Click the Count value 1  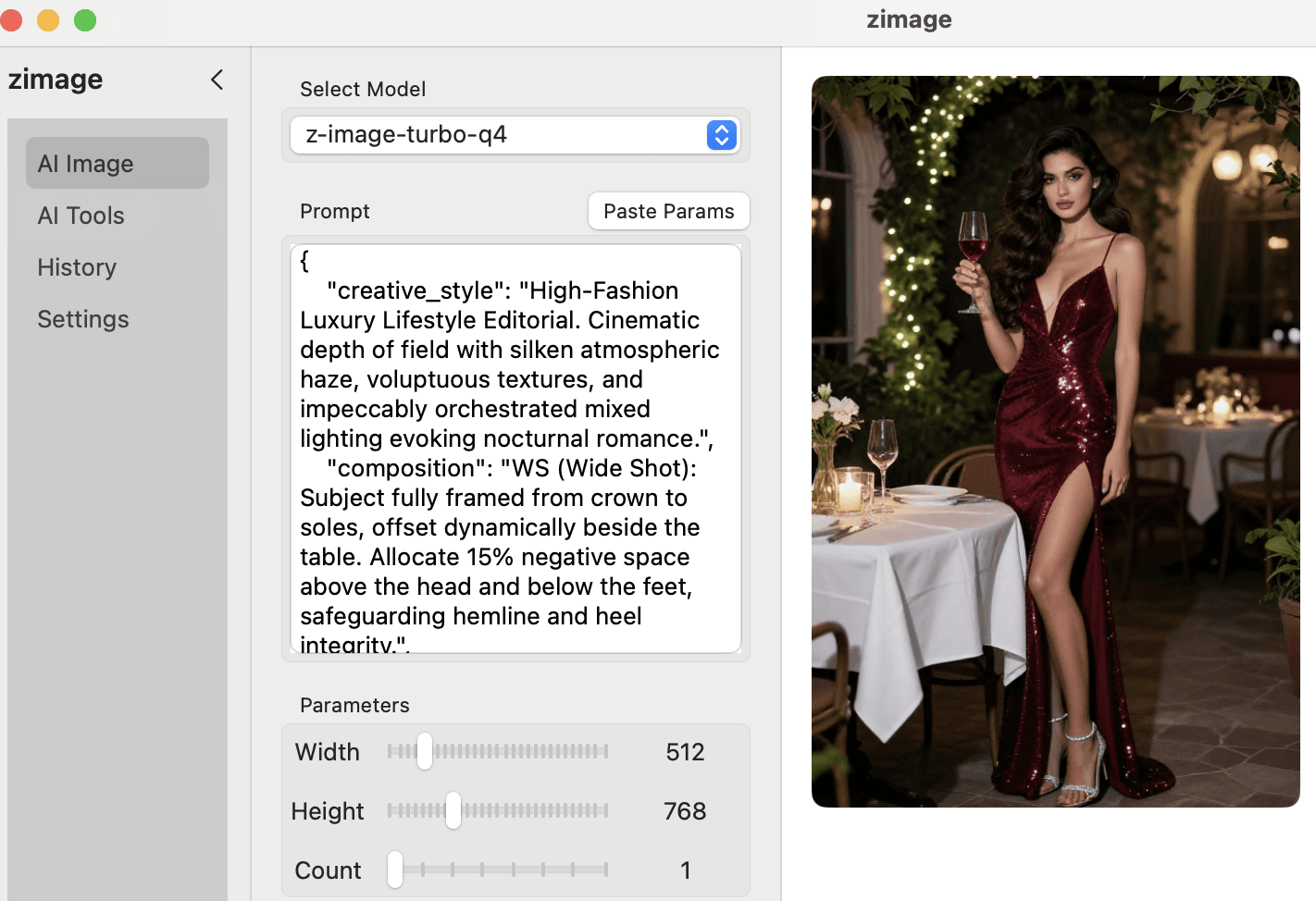[685, 870]
